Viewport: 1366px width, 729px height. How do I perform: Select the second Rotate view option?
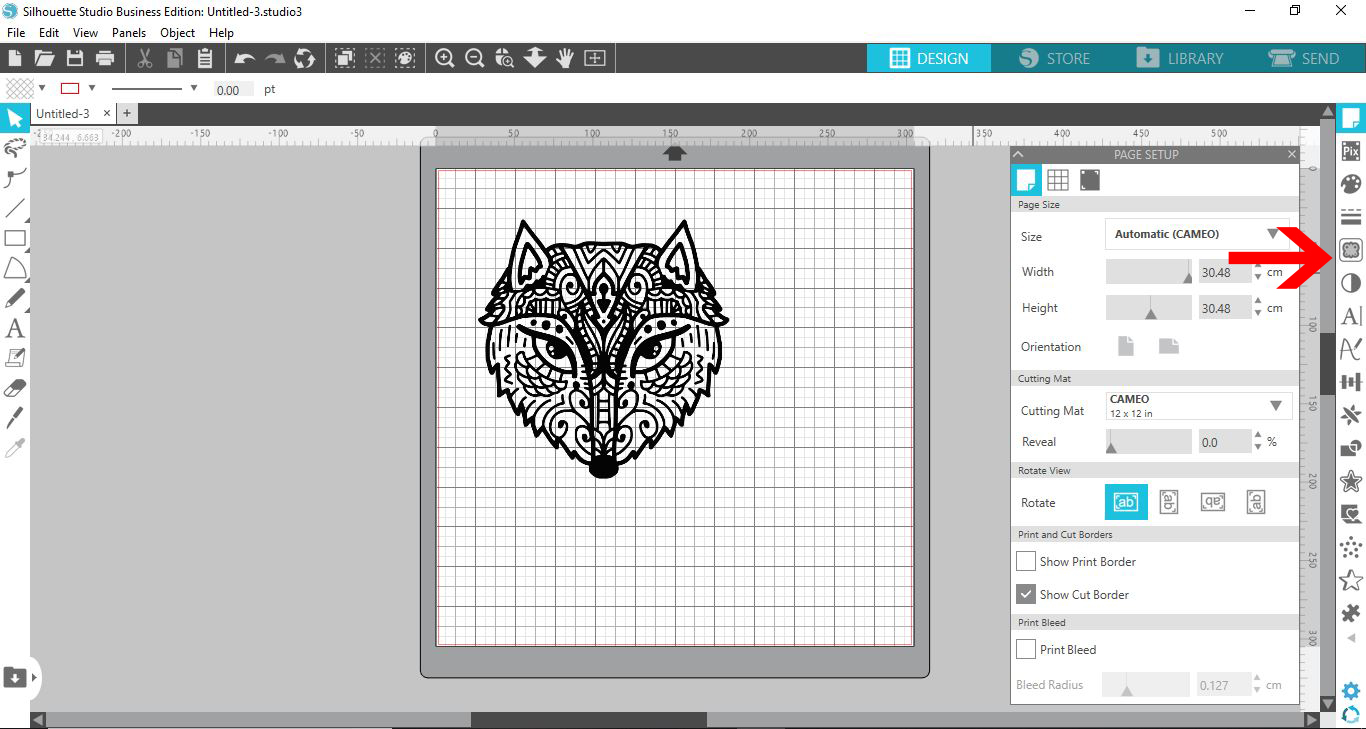pyautogui.click(x=1168, y=502)
